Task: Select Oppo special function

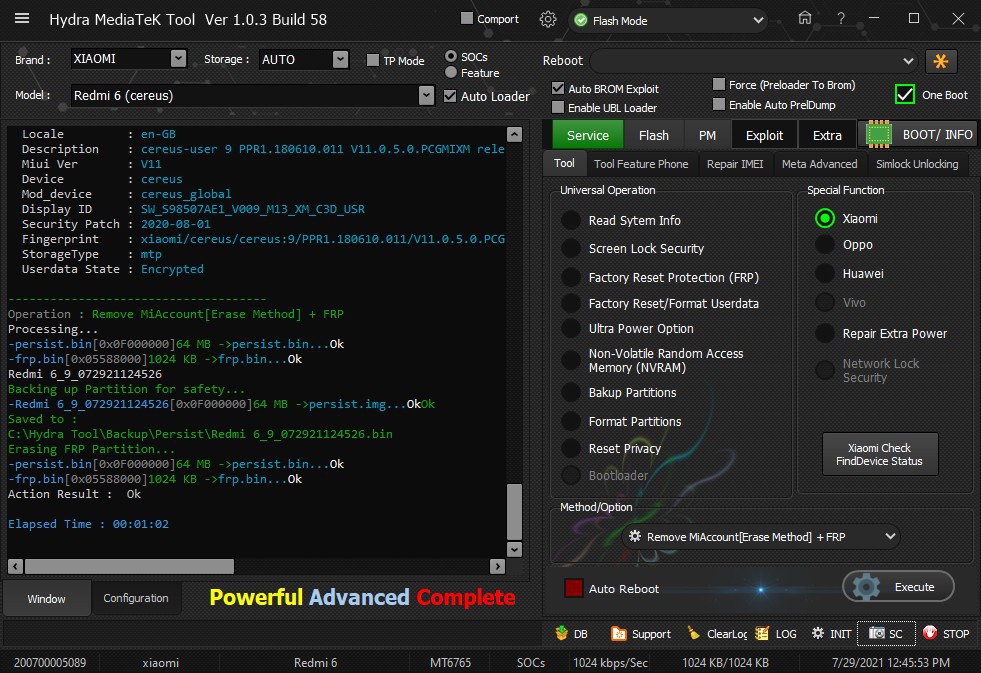Action: point(825,245)
